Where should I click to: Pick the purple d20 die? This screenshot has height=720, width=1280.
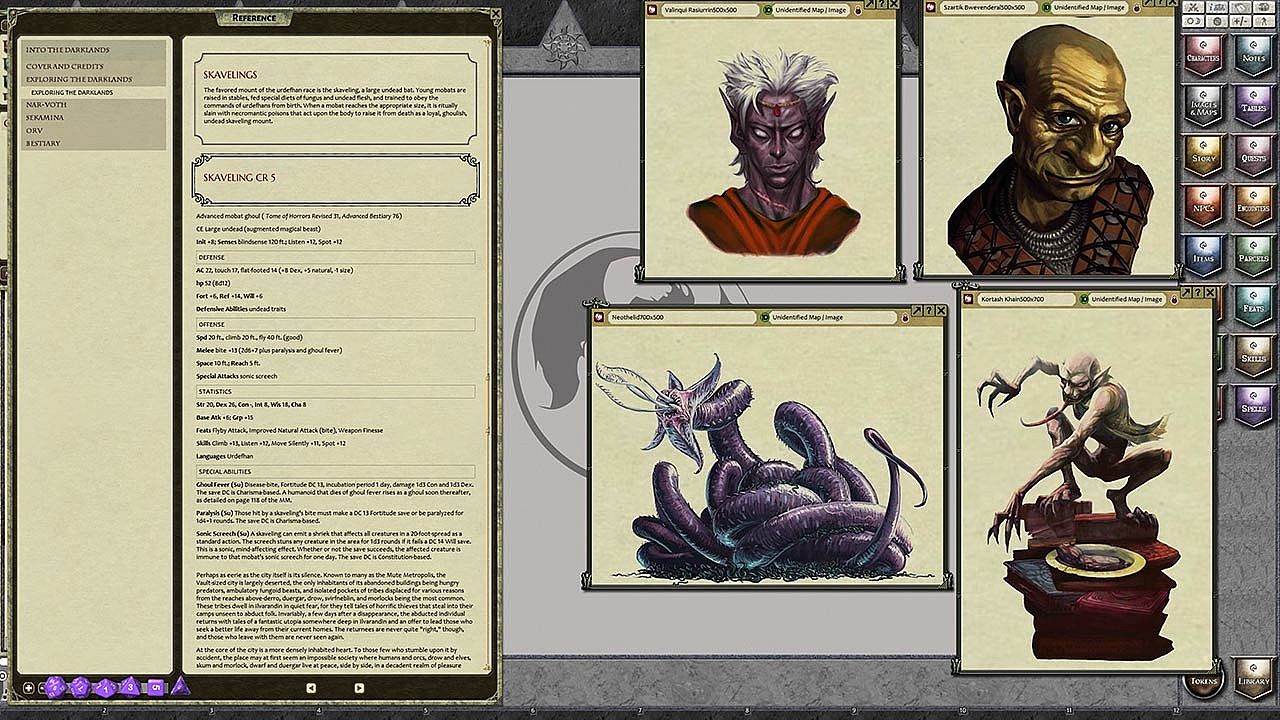click(x=56, y=687)
